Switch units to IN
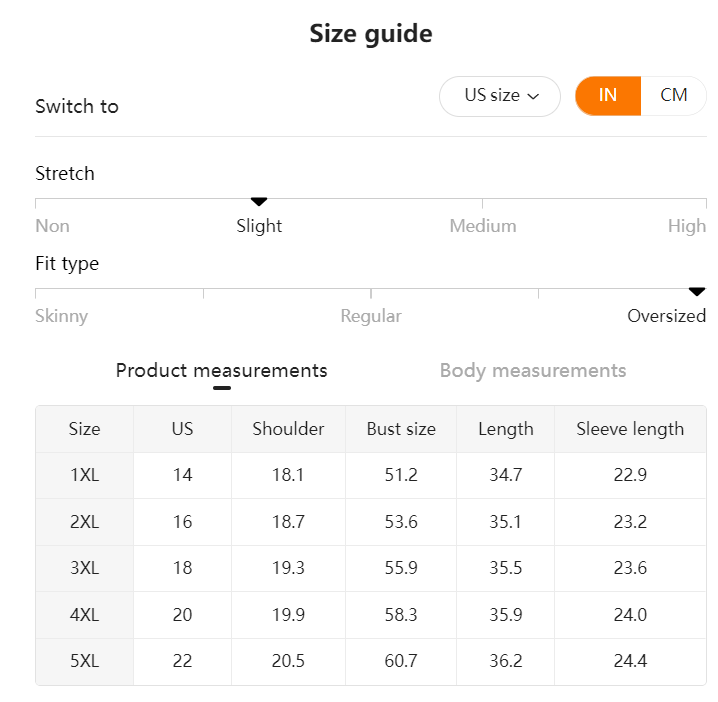This screenshot has width=718, height=702. [x=607, y=96]
